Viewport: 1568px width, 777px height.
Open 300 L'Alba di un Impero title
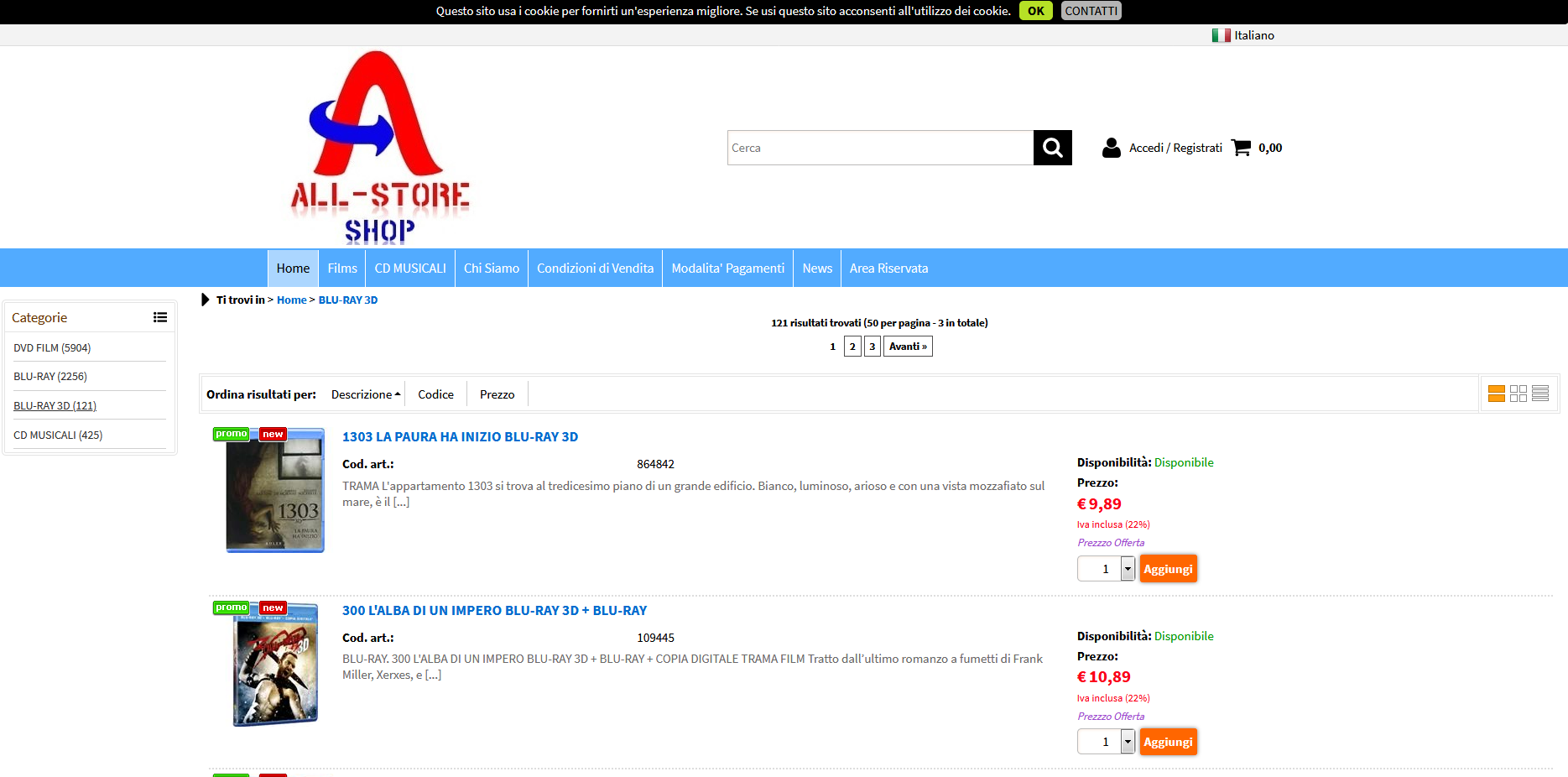(x=494, y=611)
